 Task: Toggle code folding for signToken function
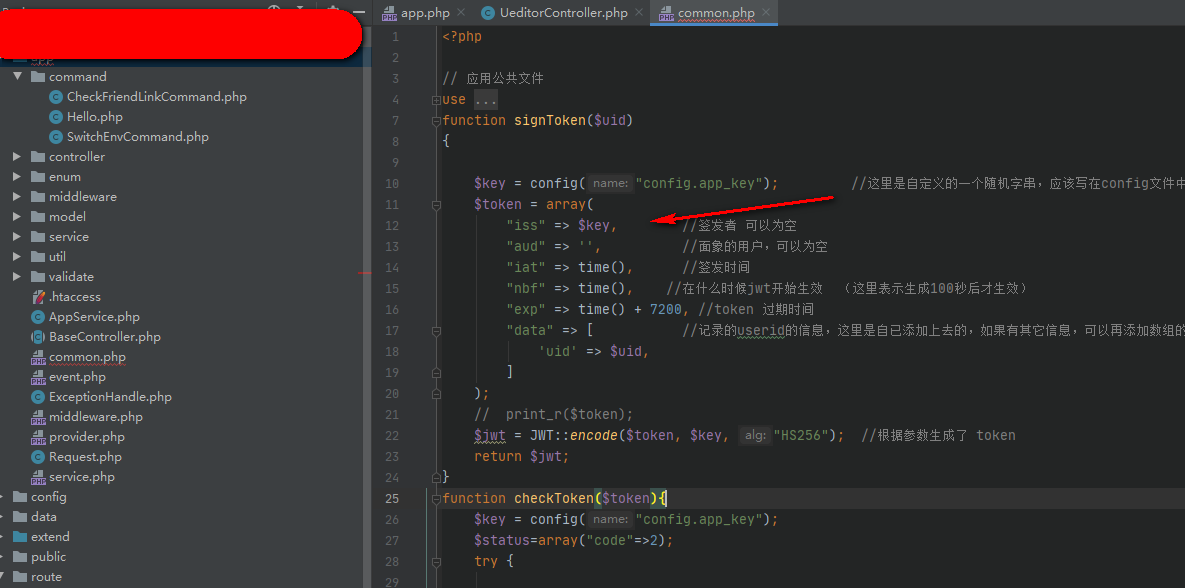coord(435,120)
